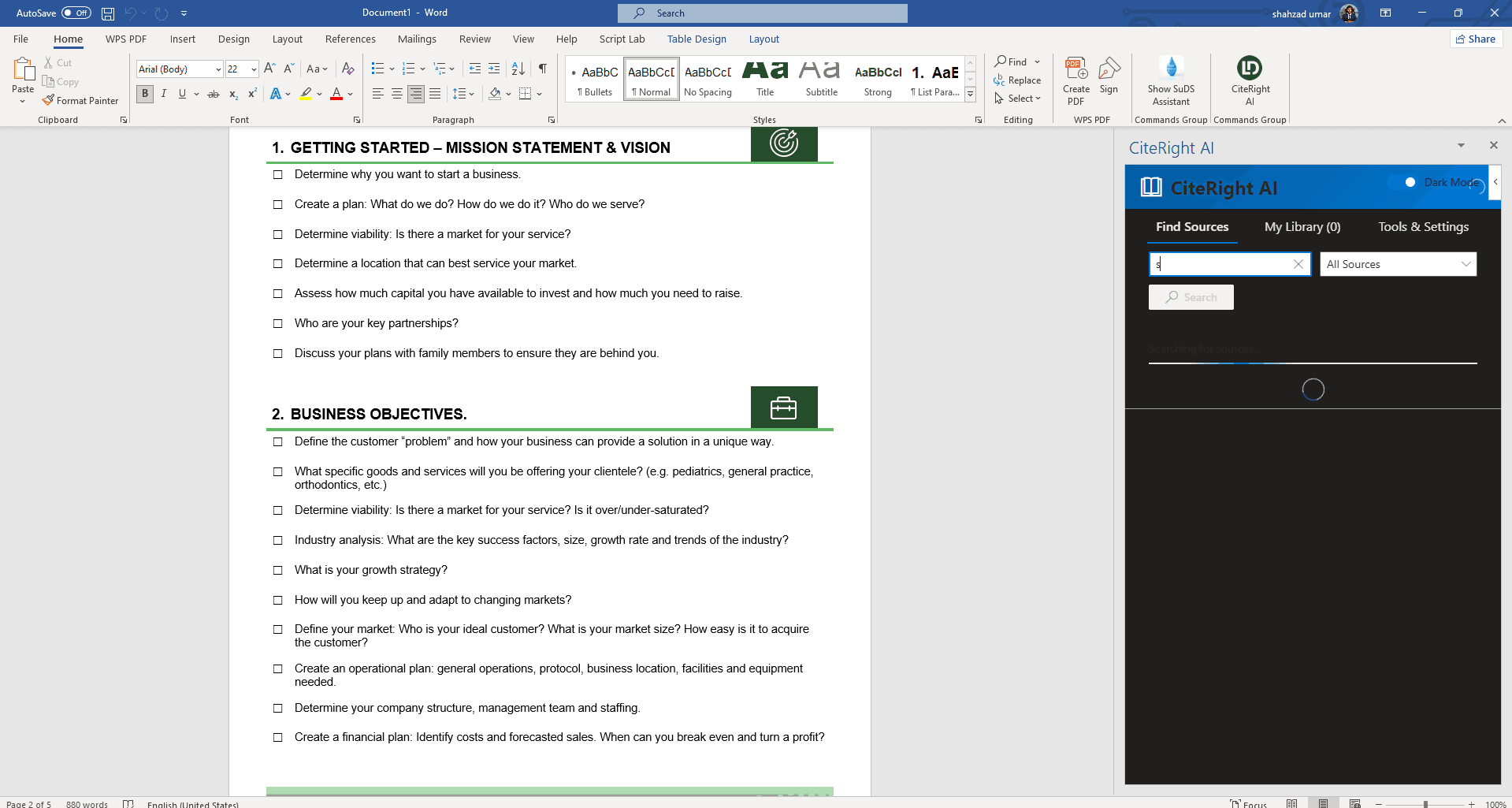Switch to the References tab
This screenshot has width=1512, height=808.
pyautogui.click(x=350, y=39)
